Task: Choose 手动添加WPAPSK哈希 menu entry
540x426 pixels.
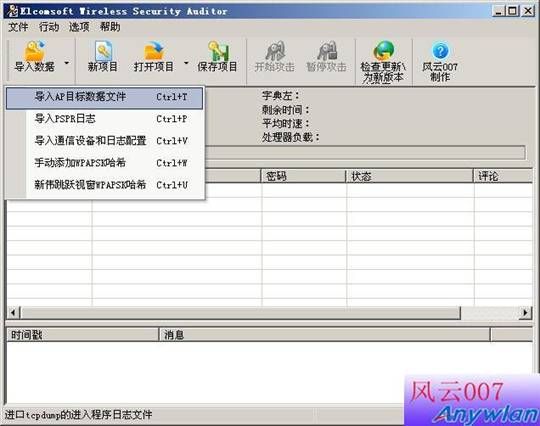Action: (104, 163)
